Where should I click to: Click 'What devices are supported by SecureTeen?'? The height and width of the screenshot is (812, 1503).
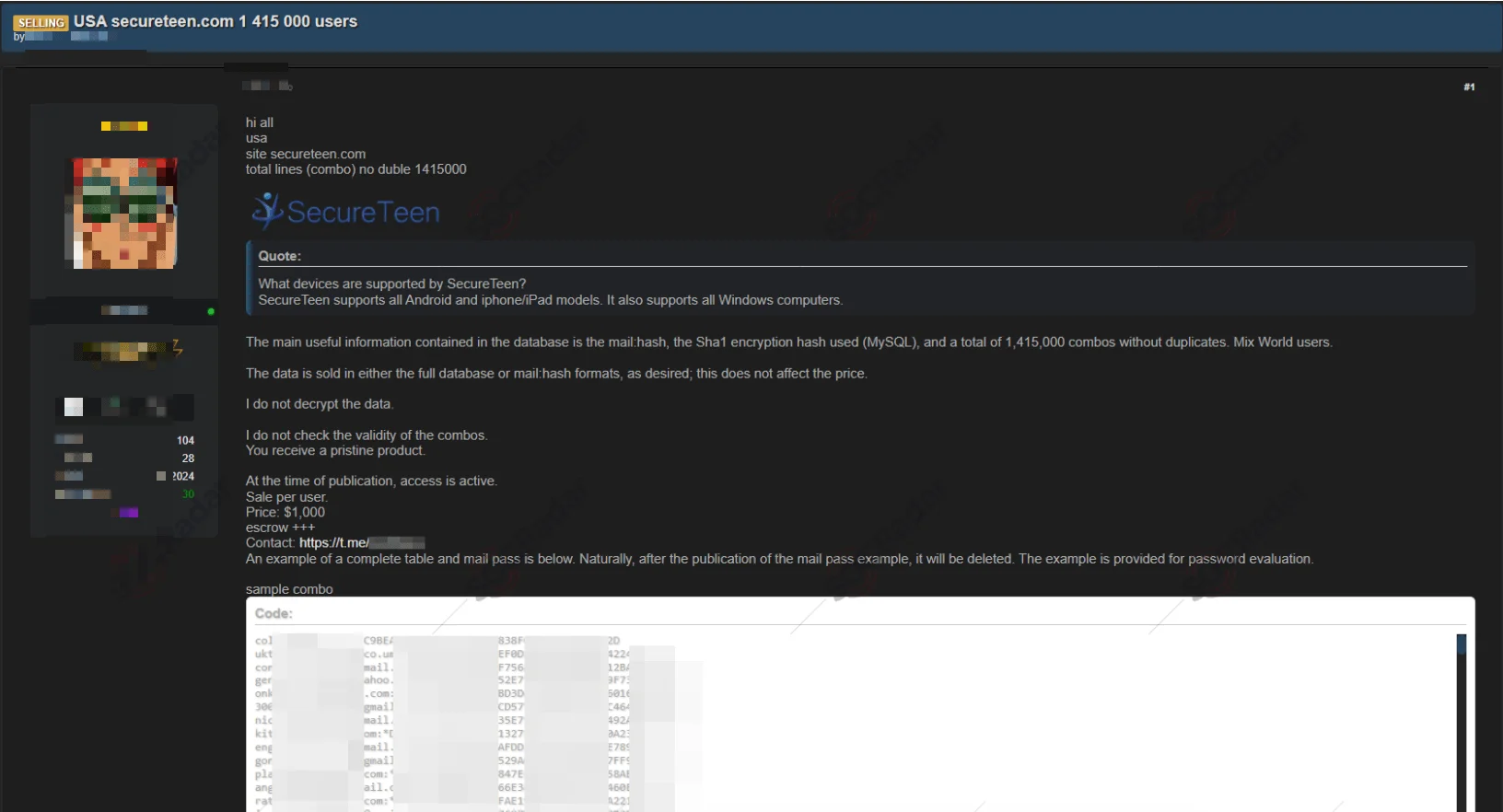pos(392,284)
